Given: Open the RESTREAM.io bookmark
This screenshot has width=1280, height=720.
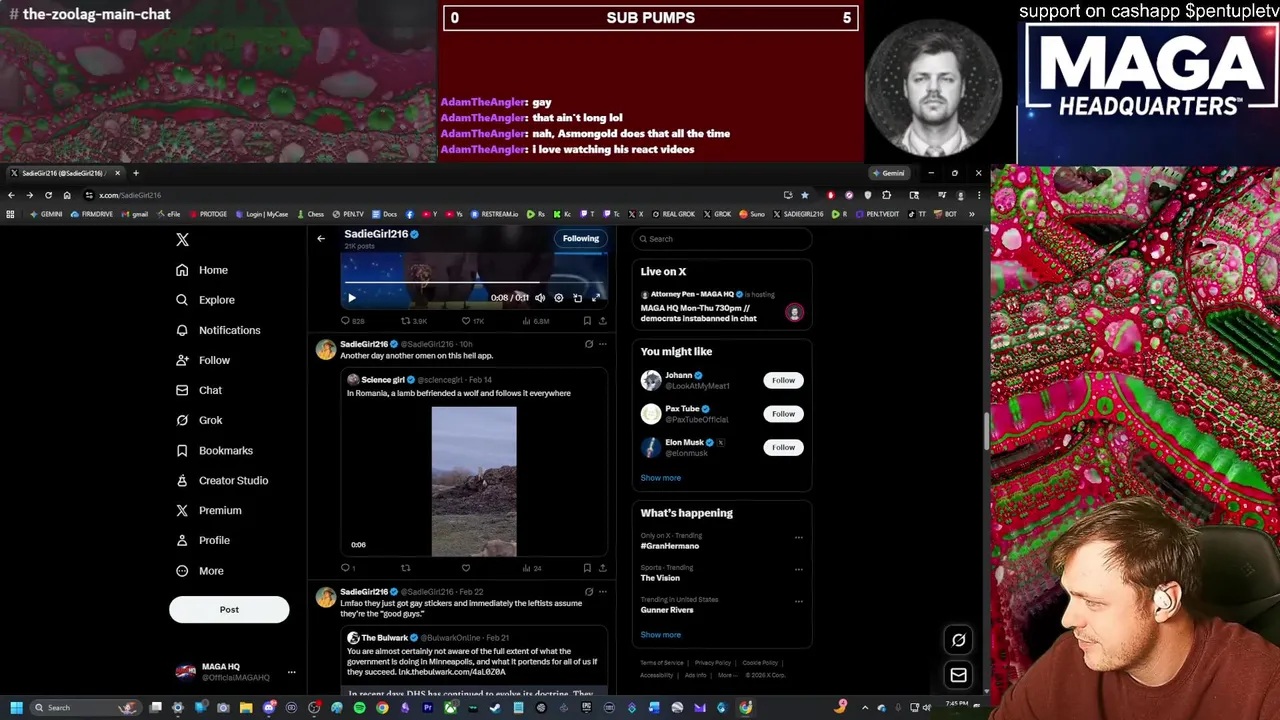Looking at the screenshot, I should (x=495, y=214).
